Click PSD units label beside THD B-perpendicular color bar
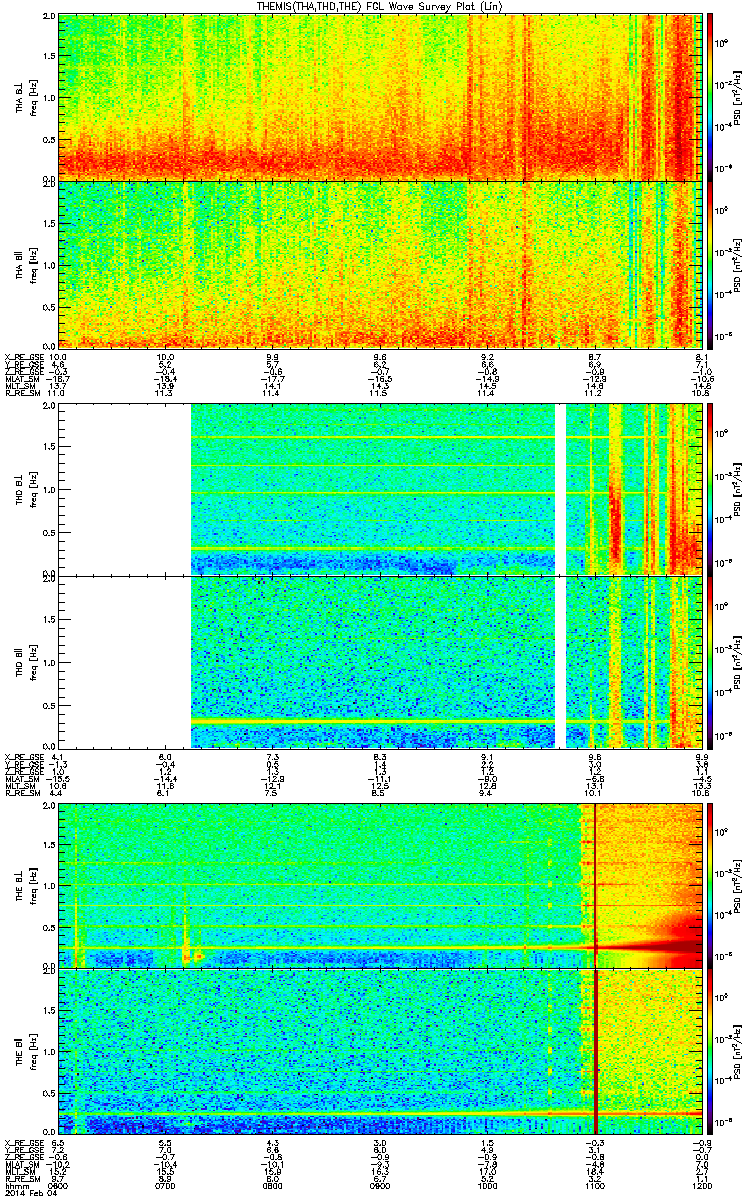The height and width of the screenshot is (1200, 750). [738, 488]
